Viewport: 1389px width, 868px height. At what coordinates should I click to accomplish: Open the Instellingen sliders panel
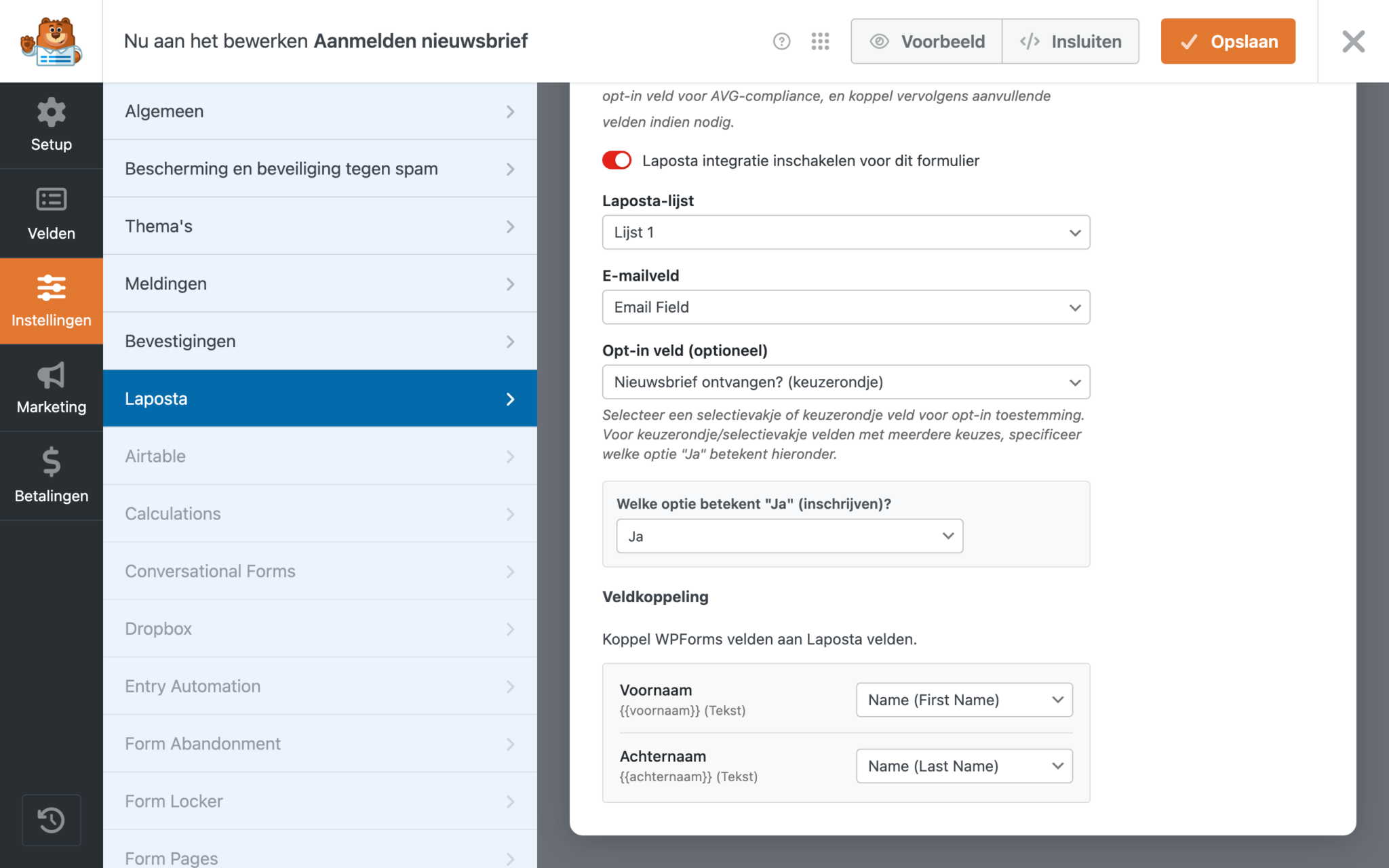pyautogui.click(x=52, y=301)
